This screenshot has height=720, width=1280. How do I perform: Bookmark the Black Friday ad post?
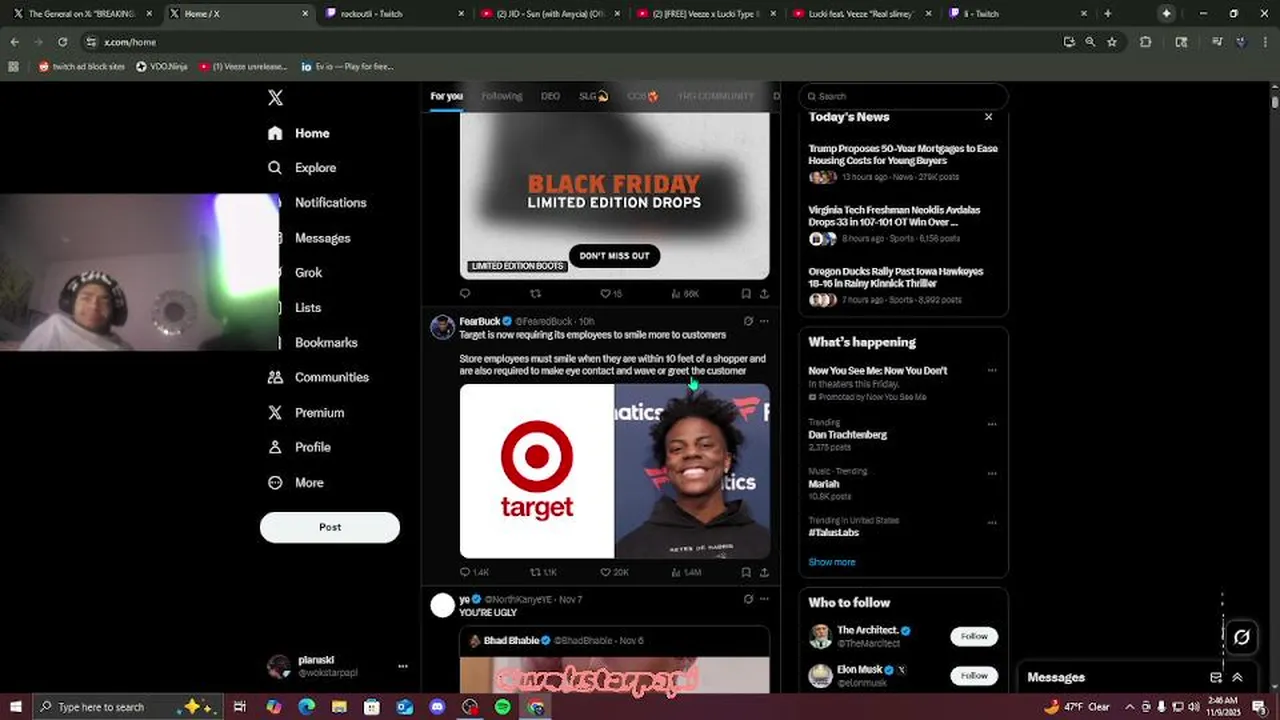746,294
